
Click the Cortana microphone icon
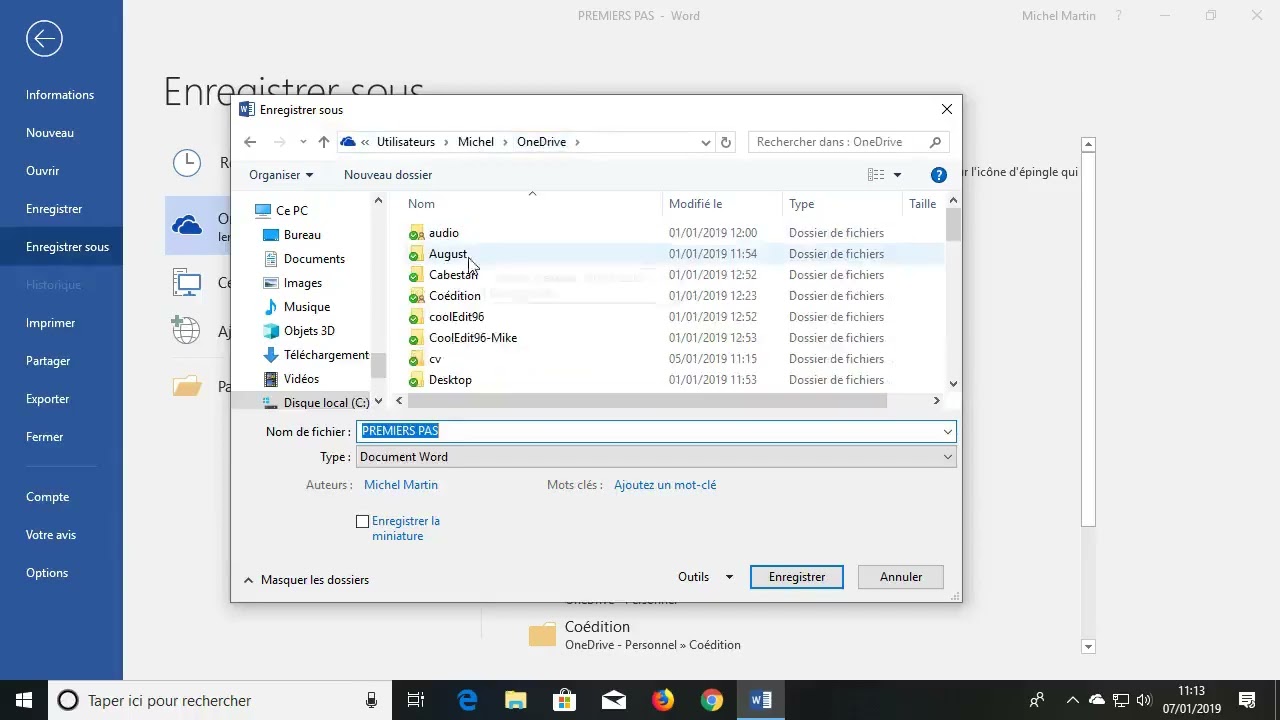(372, 700)
